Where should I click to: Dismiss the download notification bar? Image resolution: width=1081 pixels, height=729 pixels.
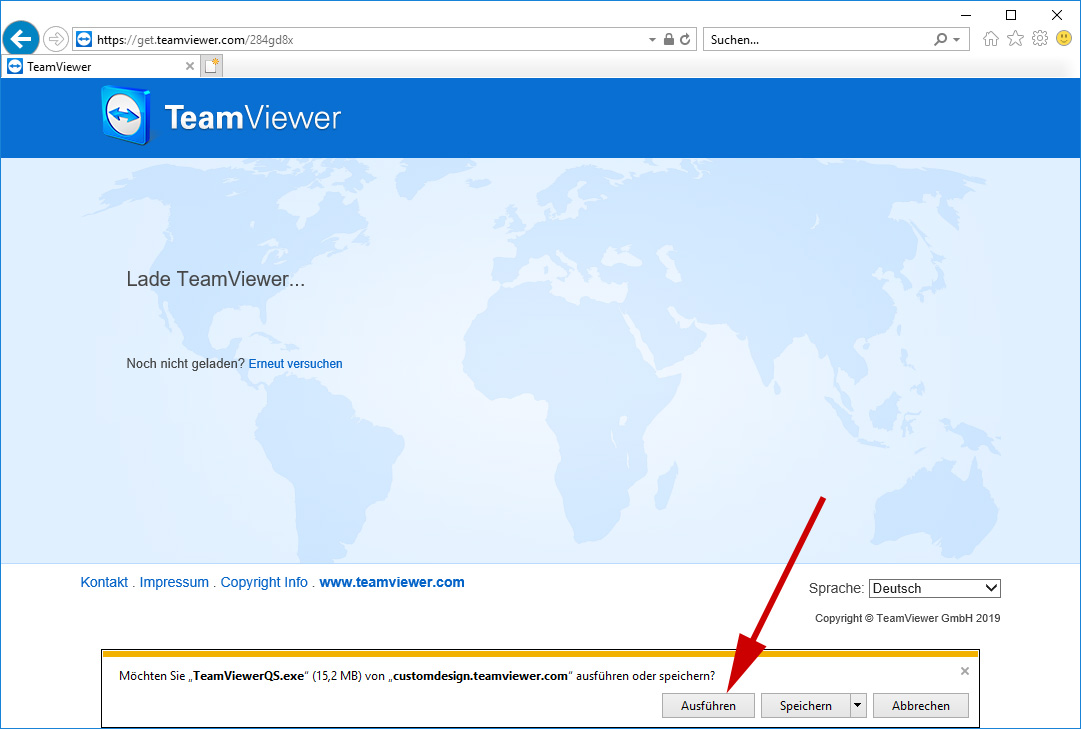point(964,671)
